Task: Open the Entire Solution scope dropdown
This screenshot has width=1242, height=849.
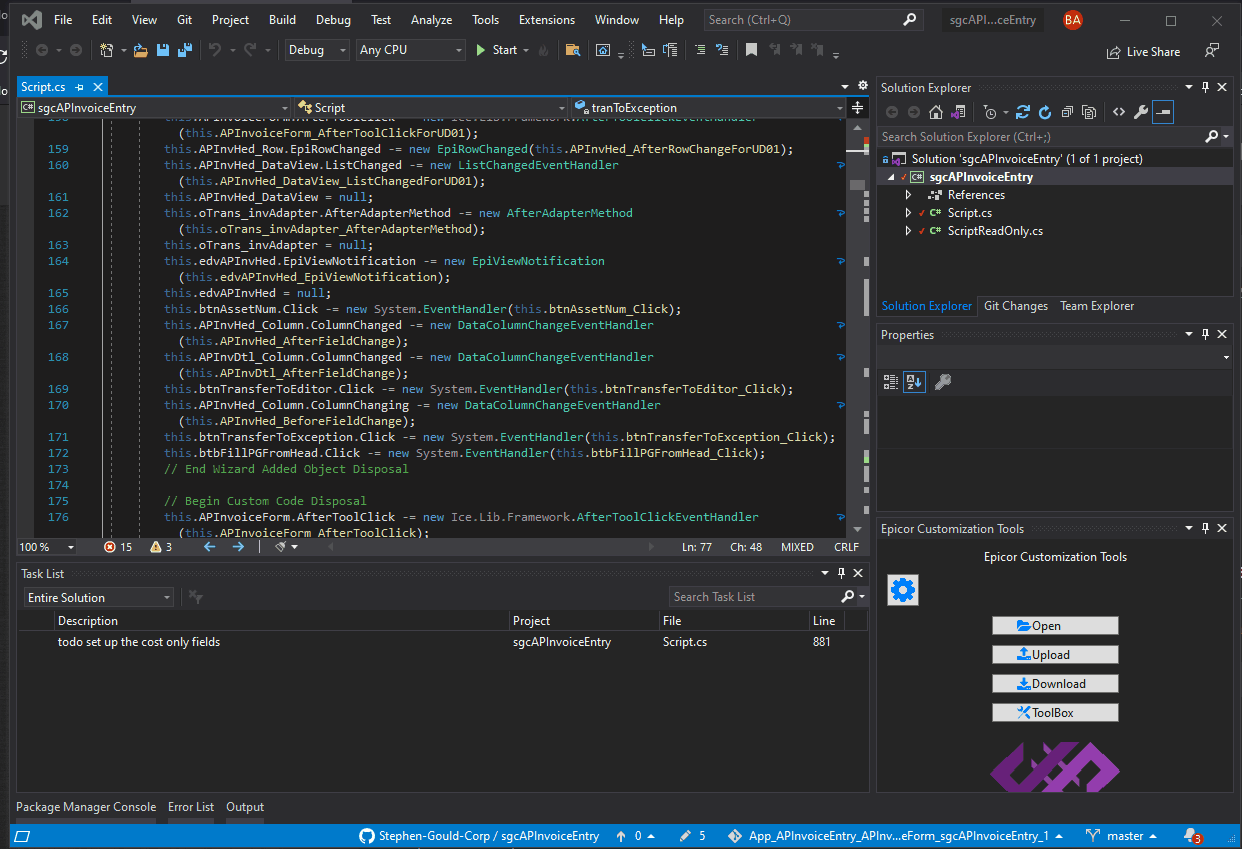Action: [98, 597]
